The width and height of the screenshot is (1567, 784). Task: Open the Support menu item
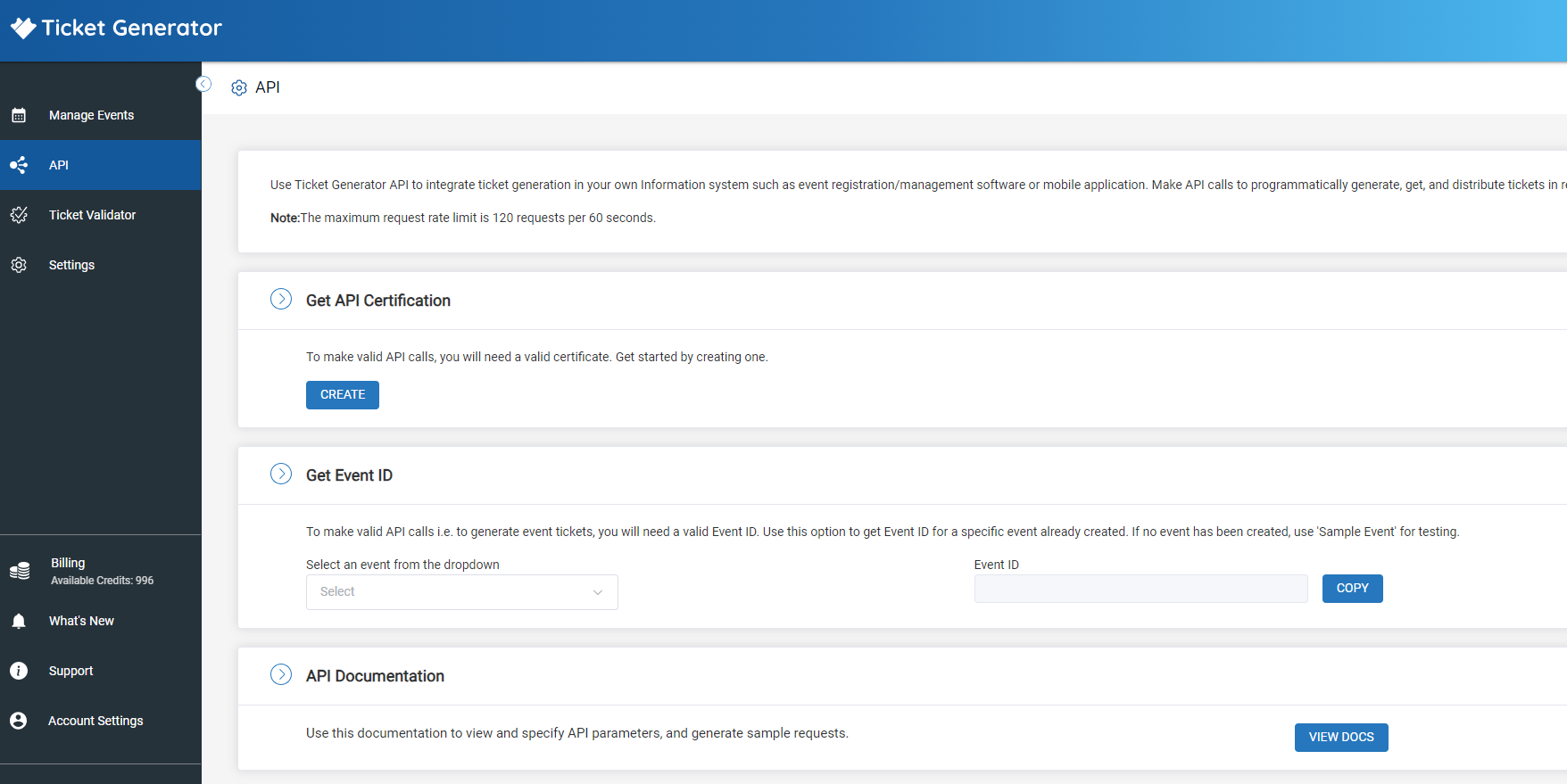[100, 671]
